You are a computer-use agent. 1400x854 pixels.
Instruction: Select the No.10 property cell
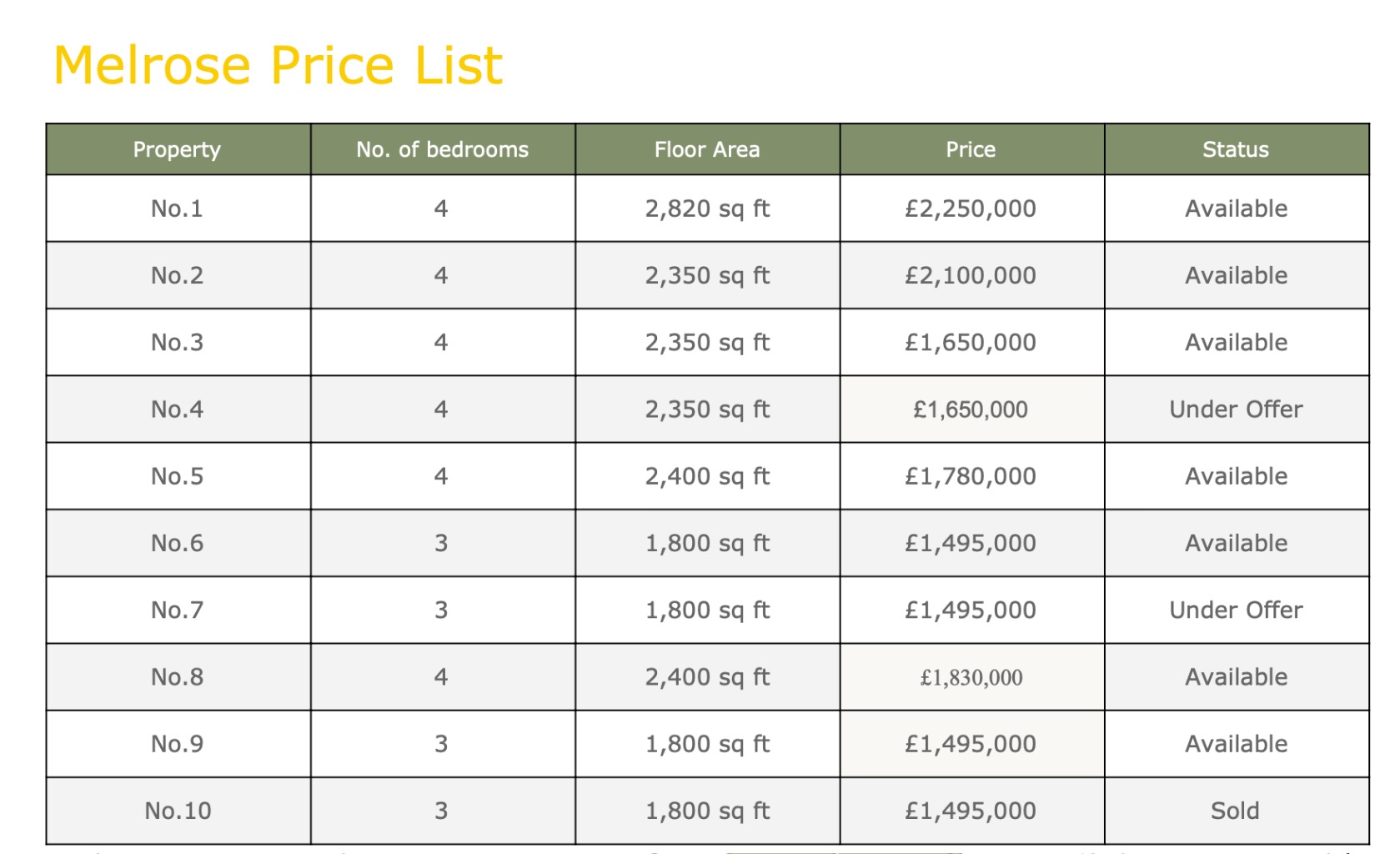tap(178, 811)
